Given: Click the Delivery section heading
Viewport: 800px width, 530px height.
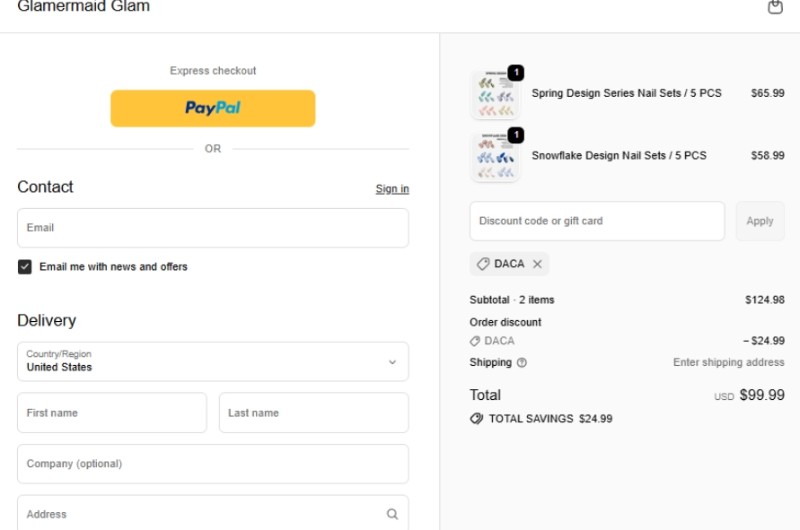Looking at the screenshot, I should 46,320.
